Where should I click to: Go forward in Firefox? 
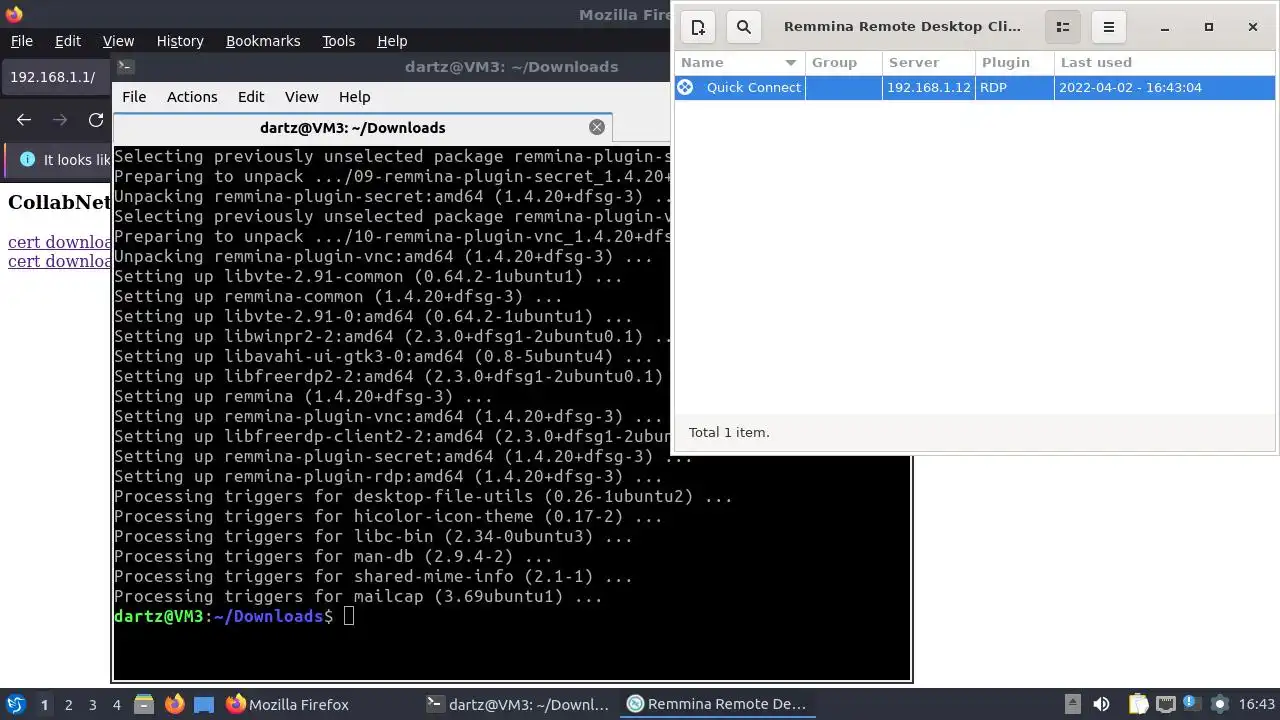pyautogui.click(x=60, y=120)
